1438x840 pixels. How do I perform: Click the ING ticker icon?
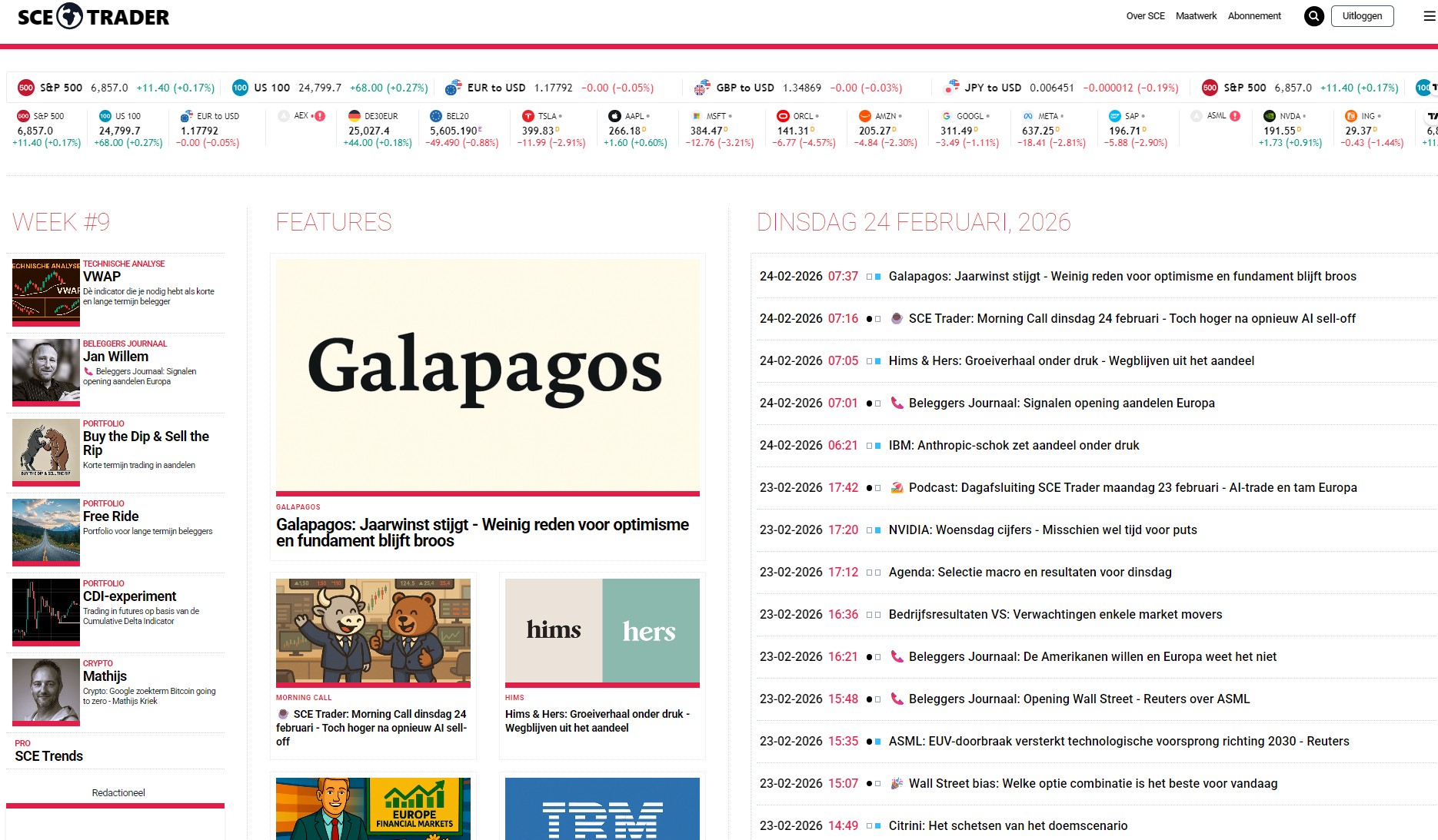(1351, 116)
